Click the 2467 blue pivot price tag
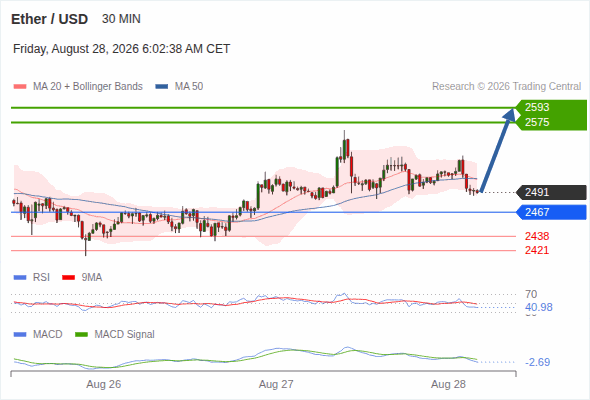 tap(551, 212)
